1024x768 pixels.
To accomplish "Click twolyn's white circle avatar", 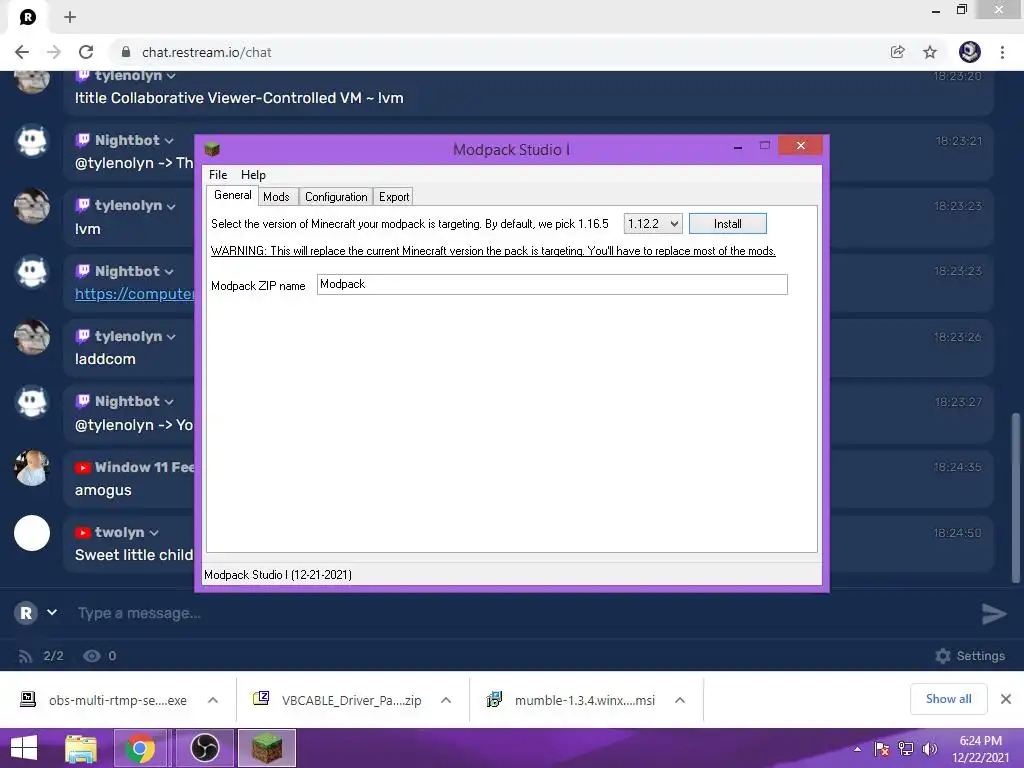I will [x=32, y=533].
